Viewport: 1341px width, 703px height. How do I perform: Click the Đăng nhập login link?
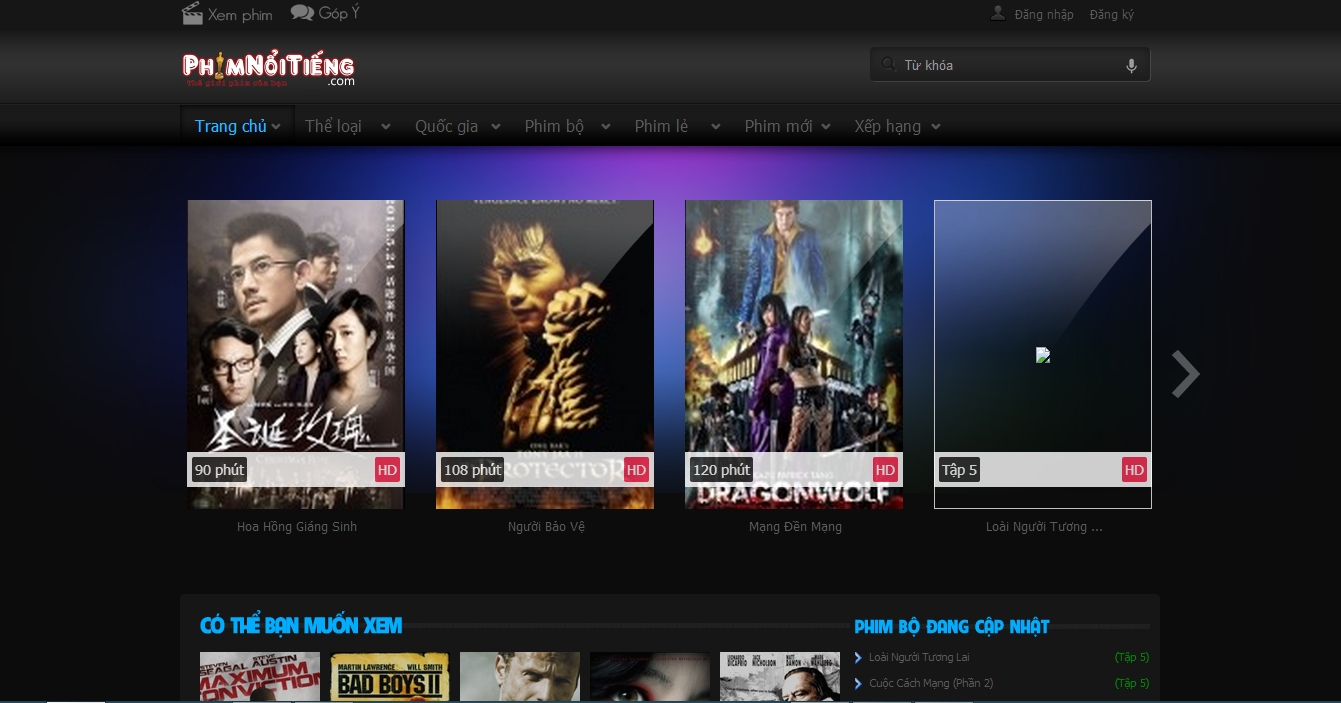coord(1044,14)
